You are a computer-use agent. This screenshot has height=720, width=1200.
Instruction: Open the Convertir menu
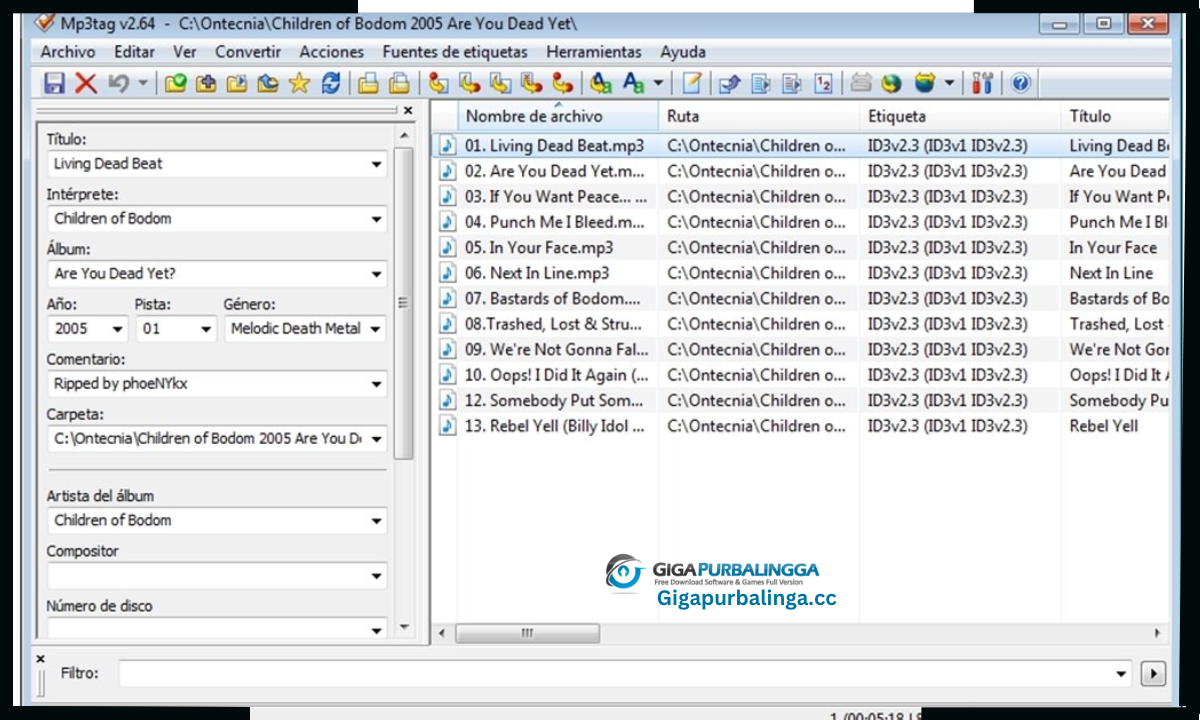248,52
